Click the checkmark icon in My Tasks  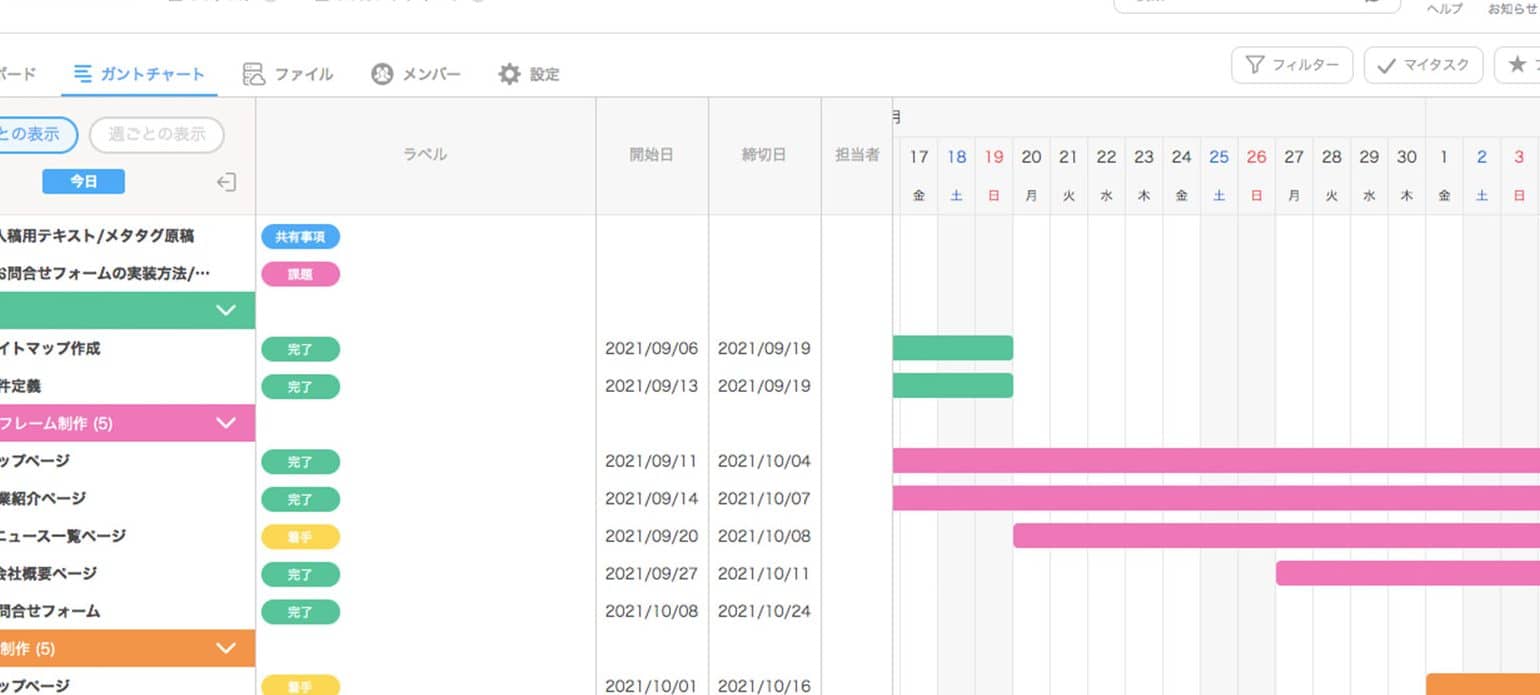pyautogui.click(x=1386, y=66)
